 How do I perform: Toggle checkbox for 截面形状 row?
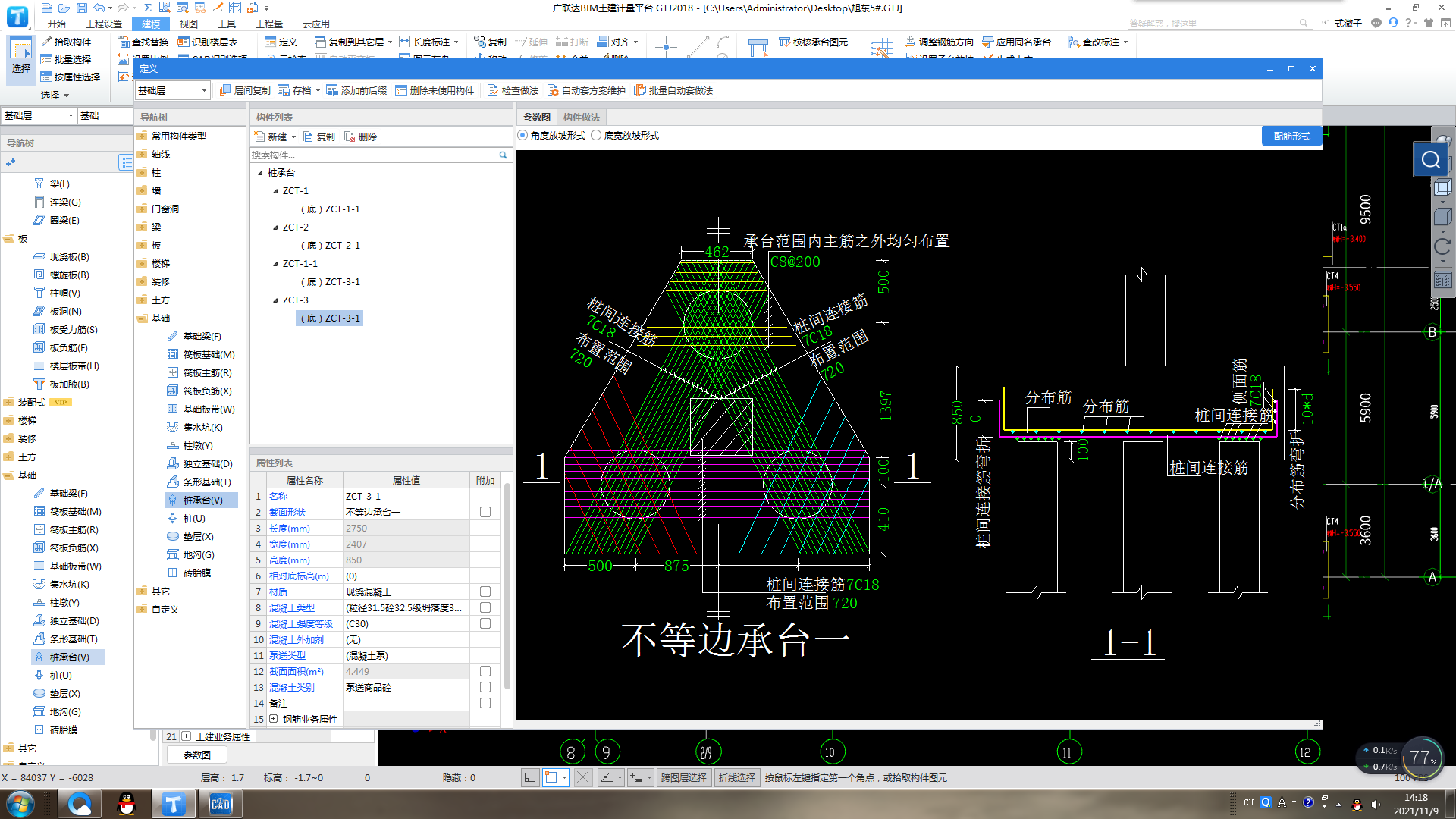click(485, 513)
